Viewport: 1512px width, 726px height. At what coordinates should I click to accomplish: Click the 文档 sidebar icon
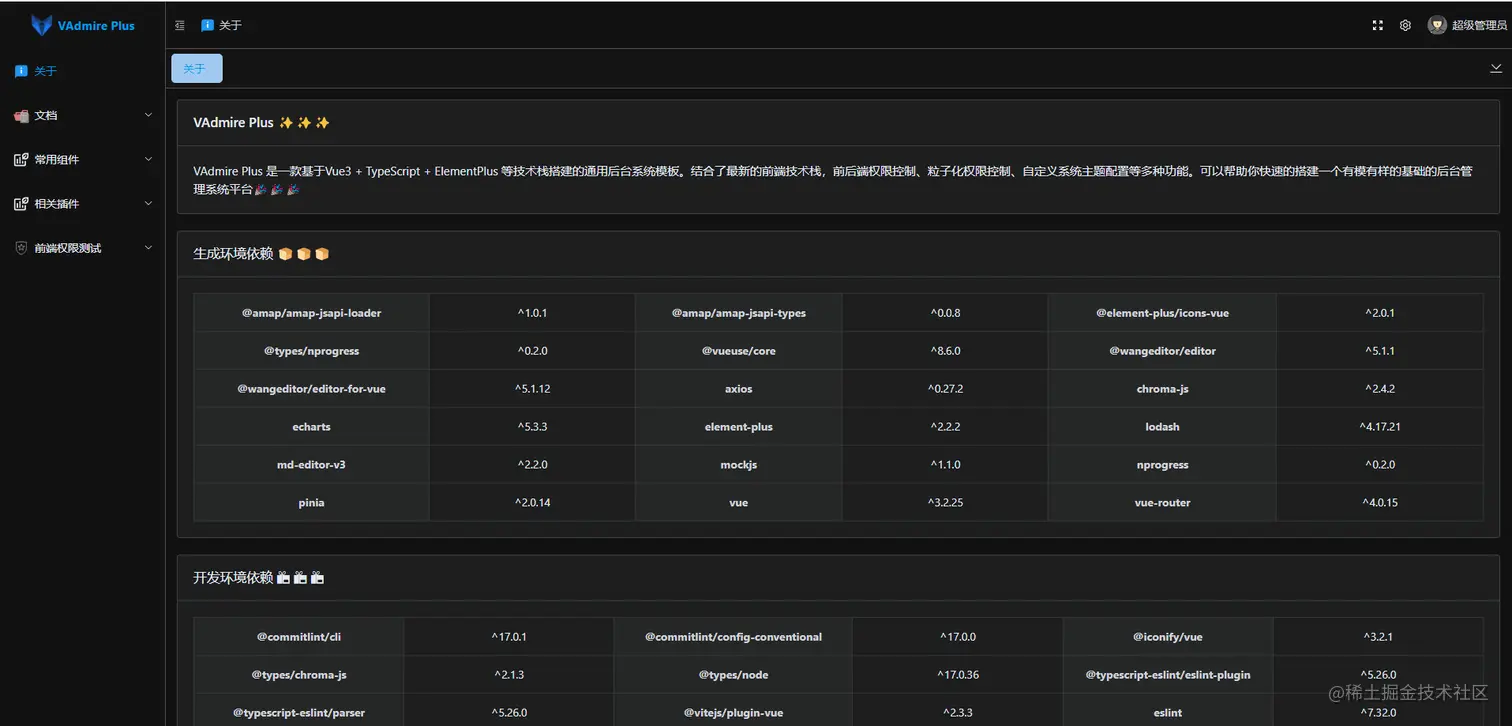pos(21,116)
